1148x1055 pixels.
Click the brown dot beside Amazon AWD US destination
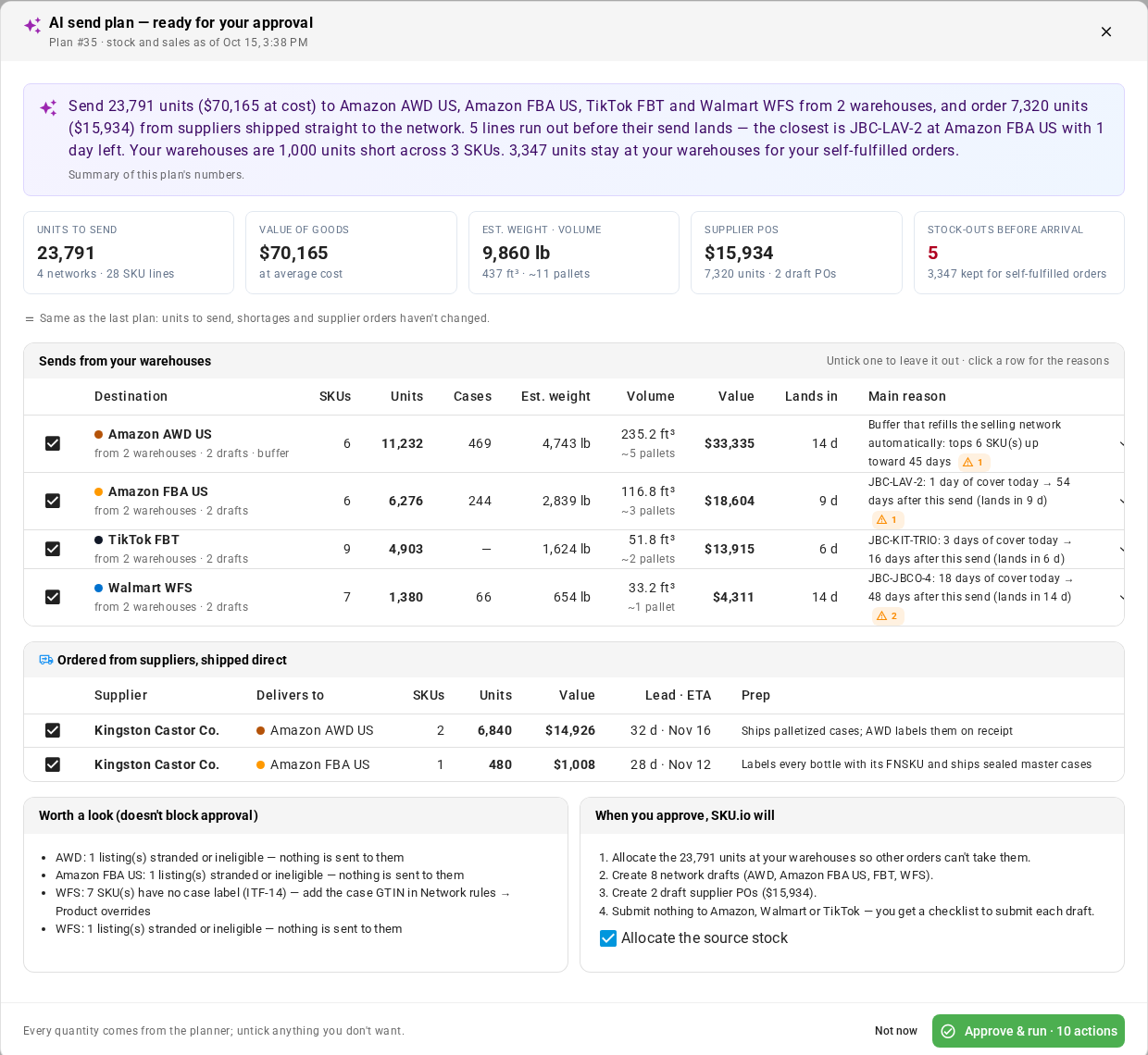tap(98, 434)
